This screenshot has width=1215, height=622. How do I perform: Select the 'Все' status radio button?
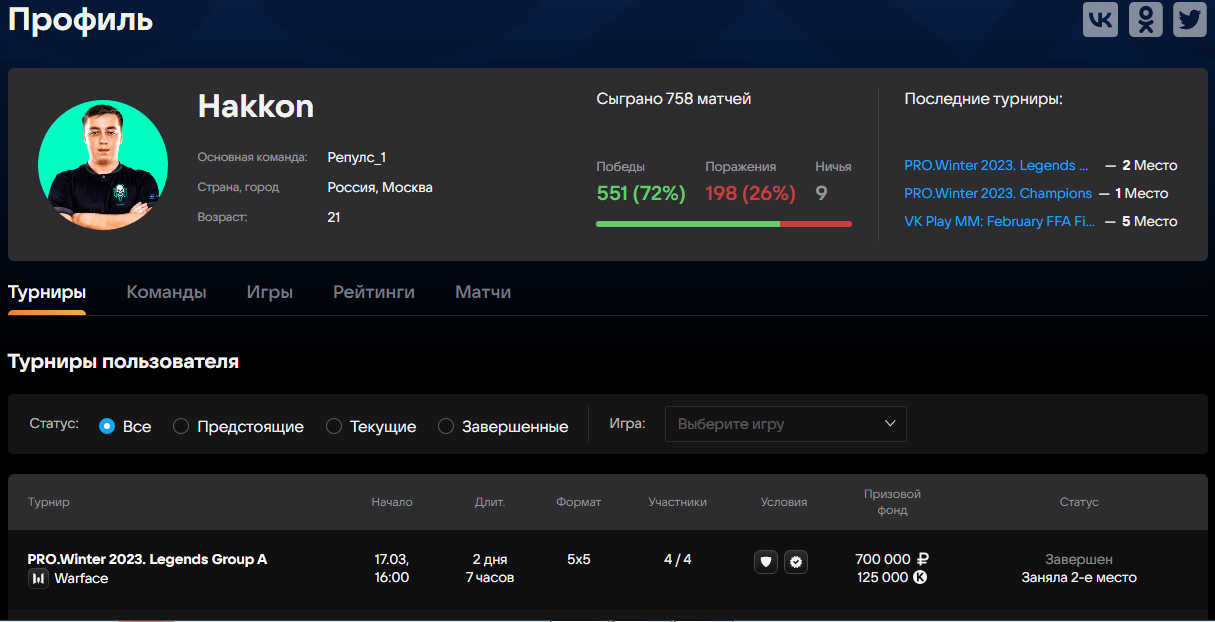(107, 426)
